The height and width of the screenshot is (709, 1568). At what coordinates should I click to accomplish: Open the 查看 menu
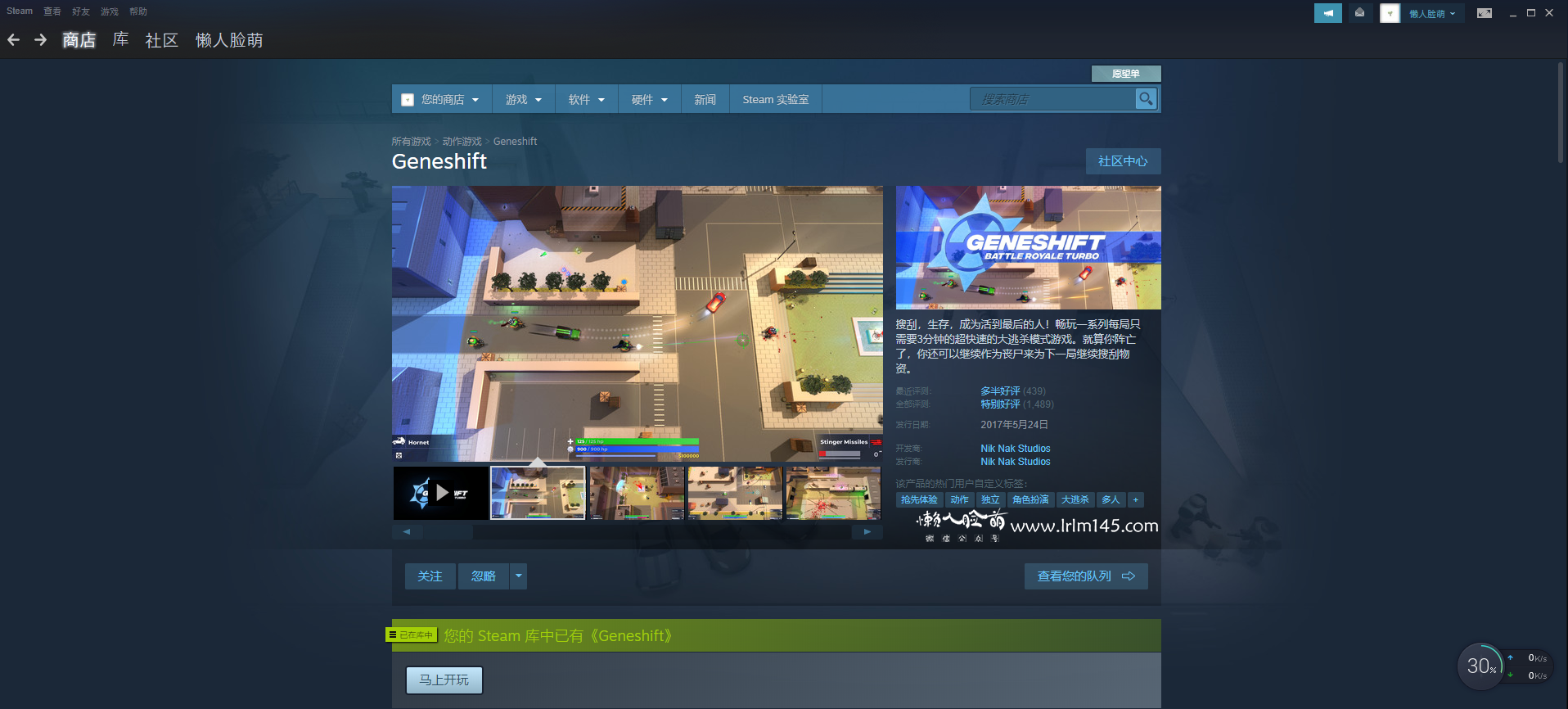click(52, 11)
